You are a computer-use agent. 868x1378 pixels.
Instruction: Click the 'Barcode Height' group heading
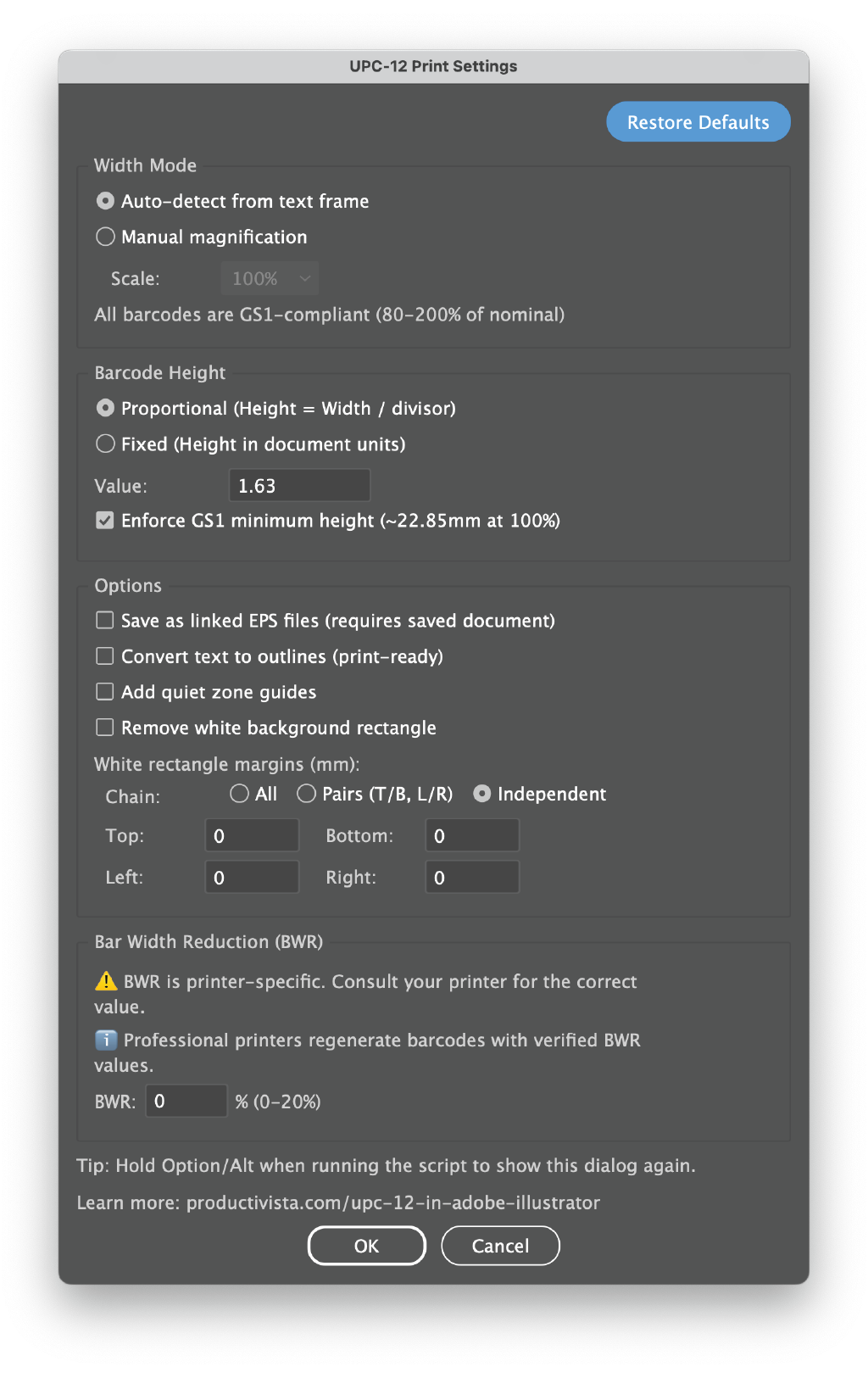[160, 372]
